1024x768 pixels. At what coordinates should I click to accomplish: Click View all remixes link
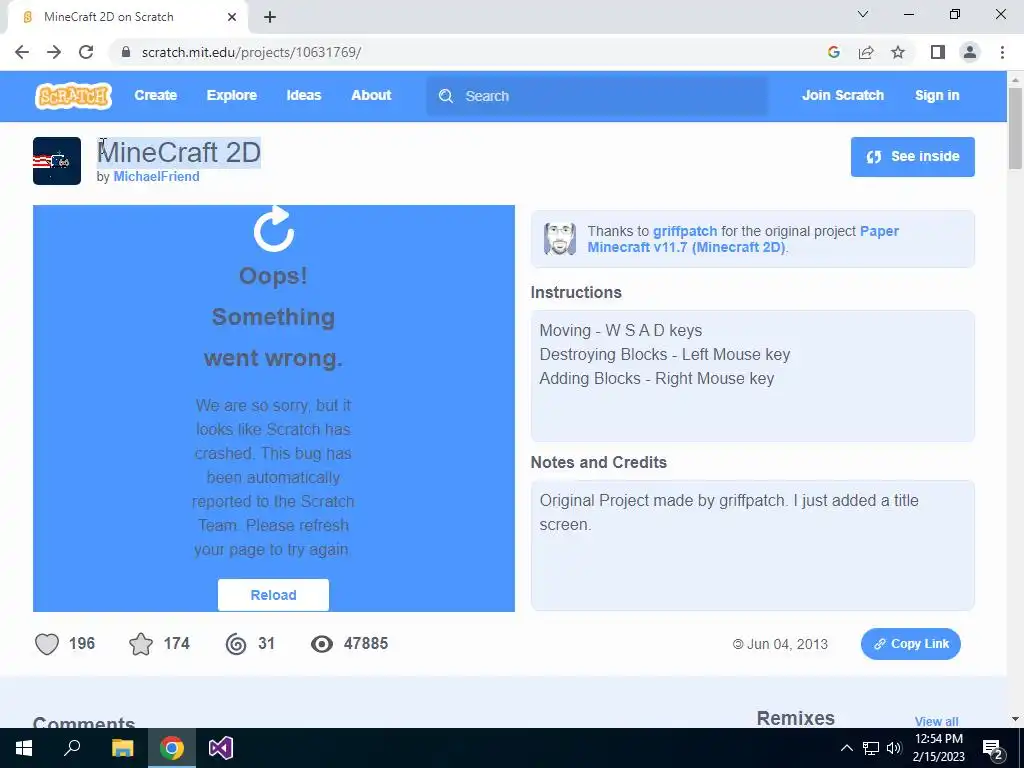coord(936,721)
